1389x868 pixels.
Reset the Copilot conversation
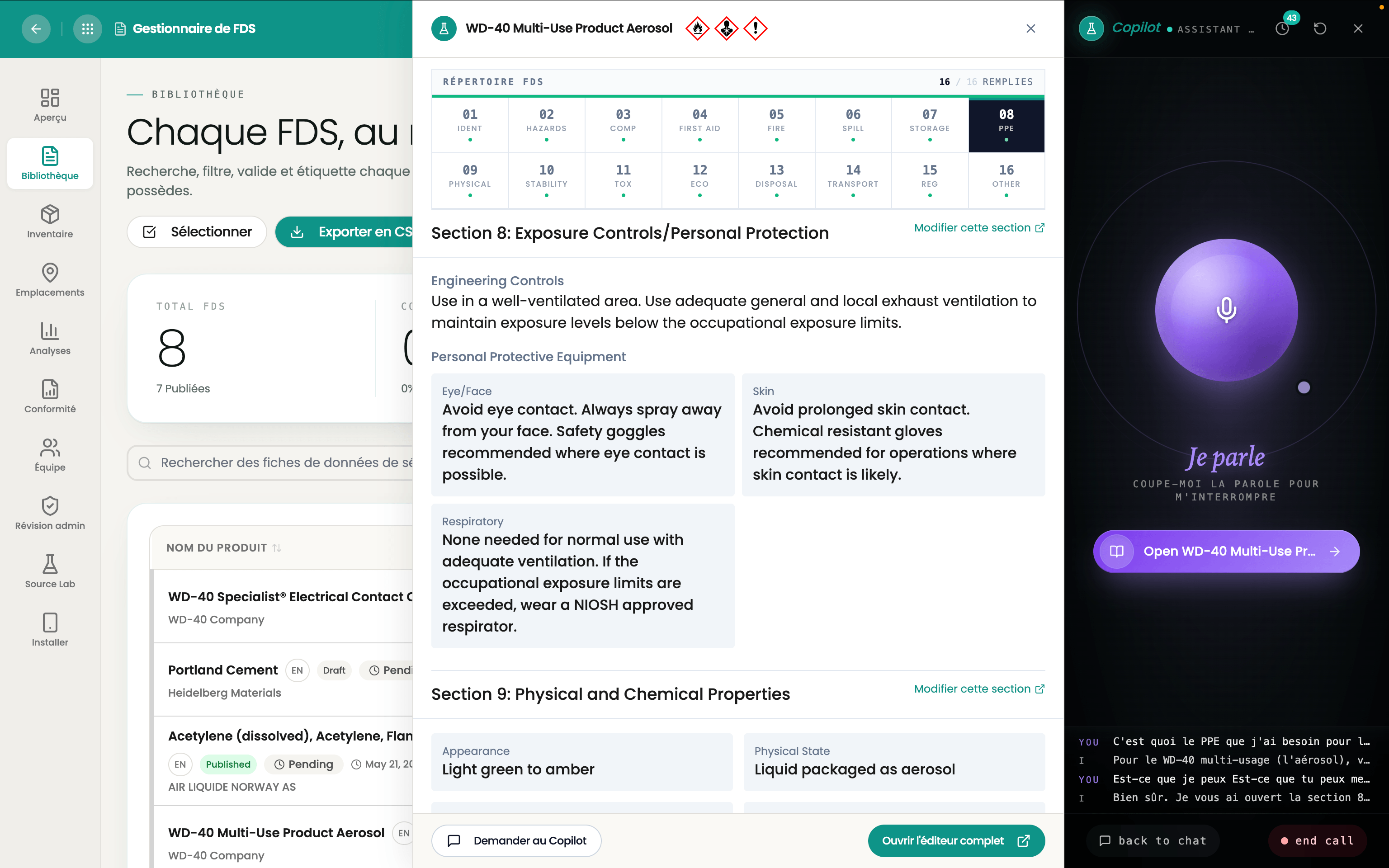tap(1320, 28)
